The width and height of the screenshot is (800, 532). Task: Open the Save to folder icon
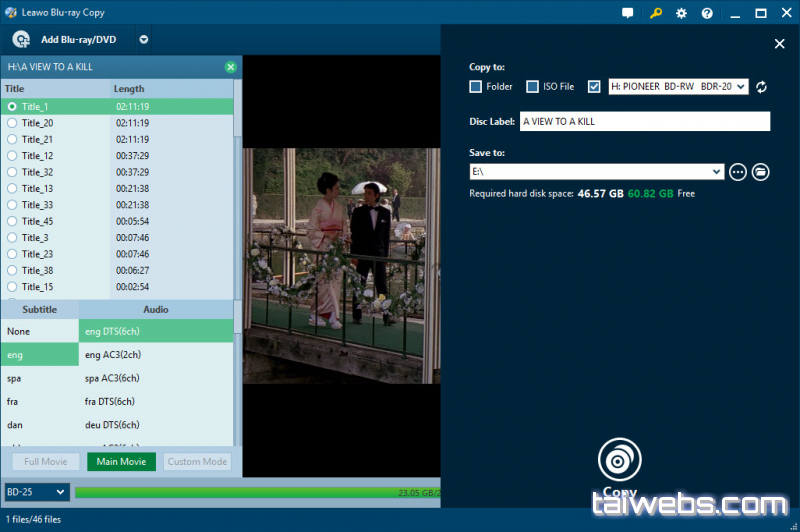(761, 172)
